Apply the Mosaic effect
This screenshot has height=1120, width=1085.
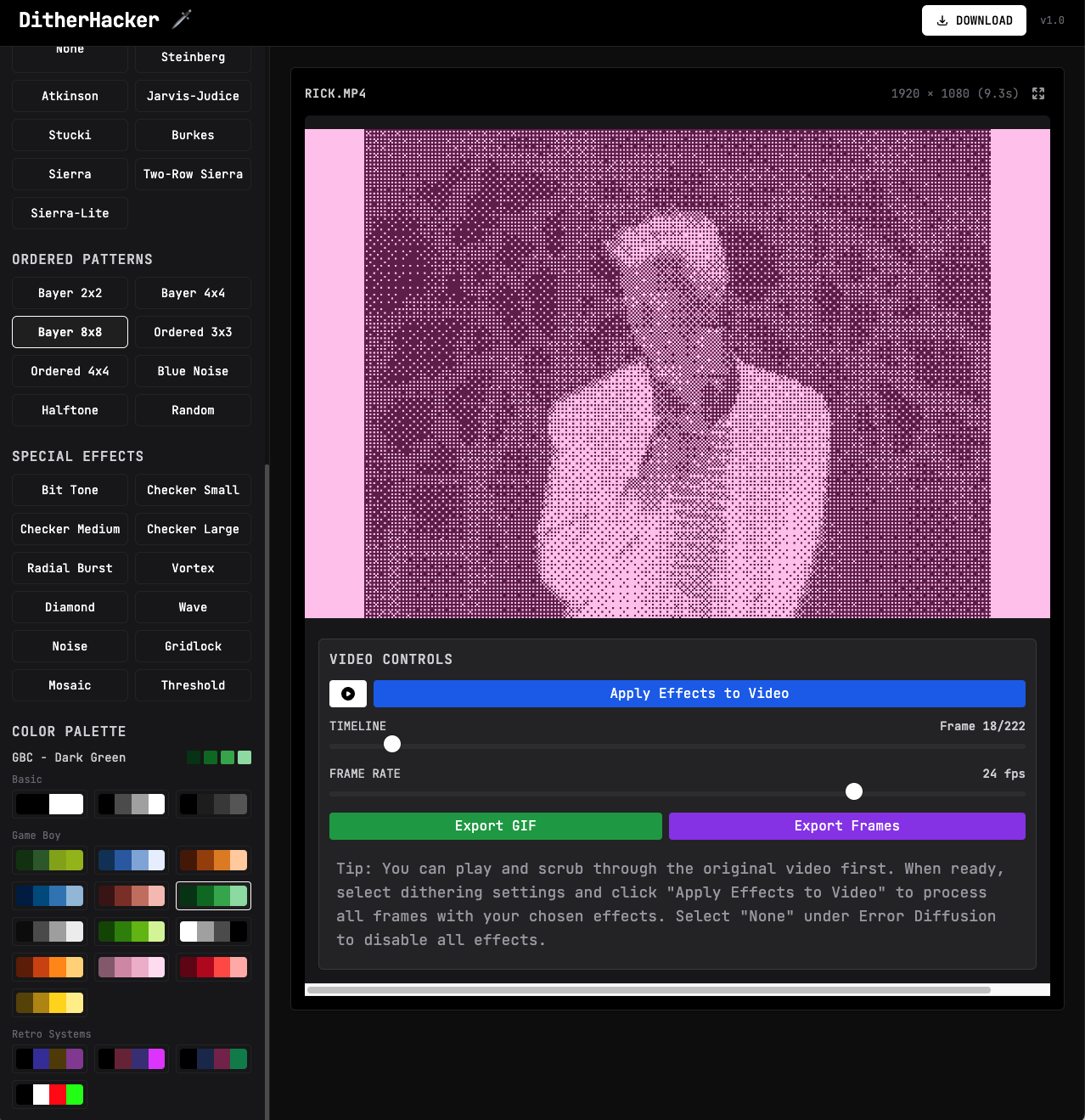[70, 685]
